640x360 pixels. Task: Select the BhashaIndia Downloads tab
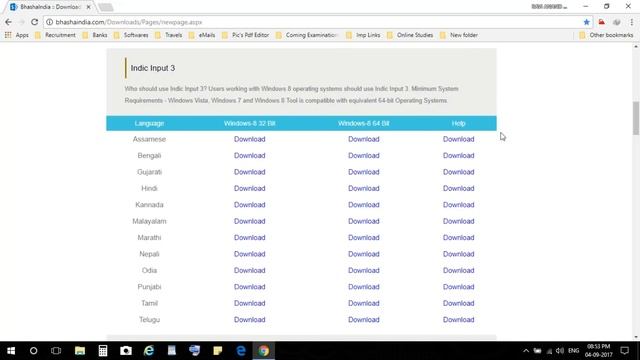(50, 7)
